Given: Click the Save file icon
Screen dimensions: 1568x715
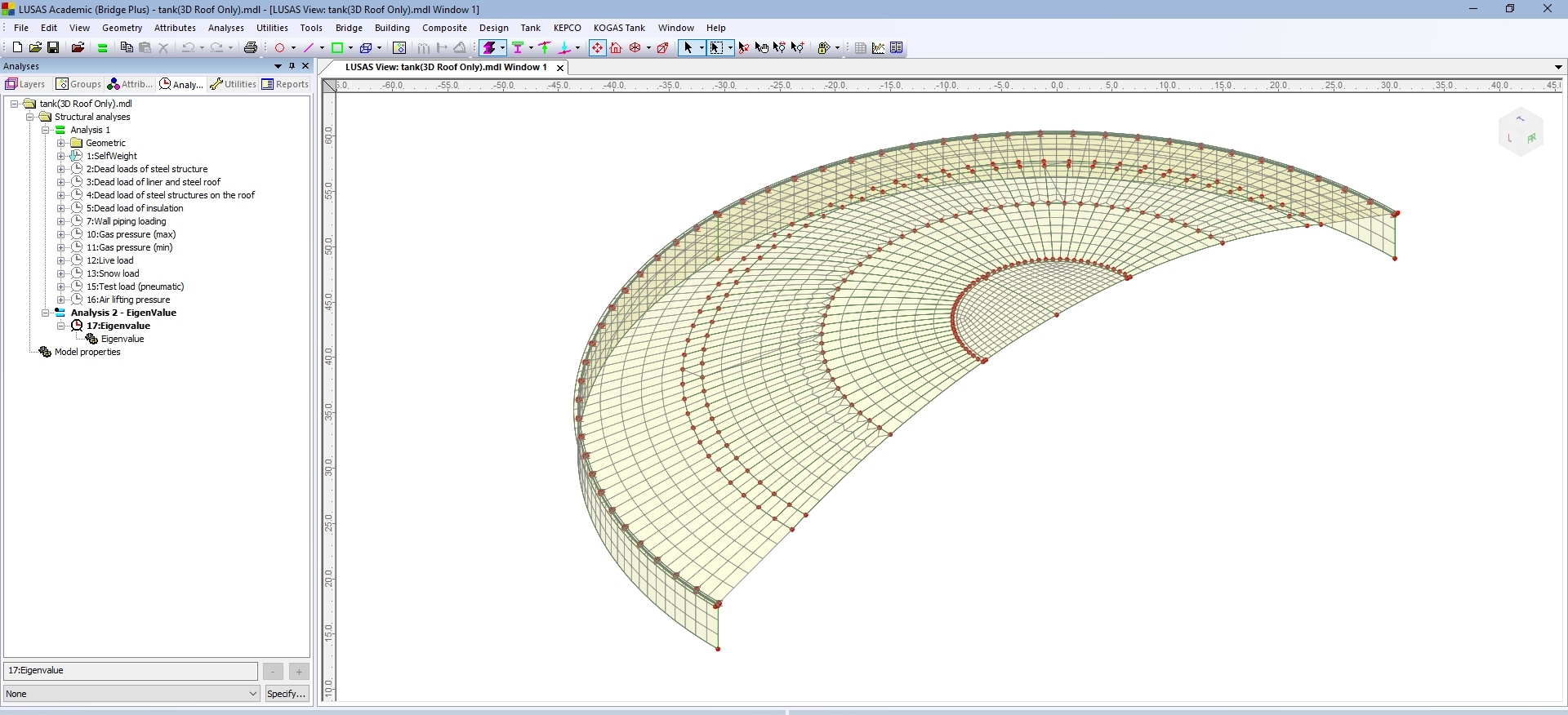Looking at the screenshot, I should pos(54,48).
